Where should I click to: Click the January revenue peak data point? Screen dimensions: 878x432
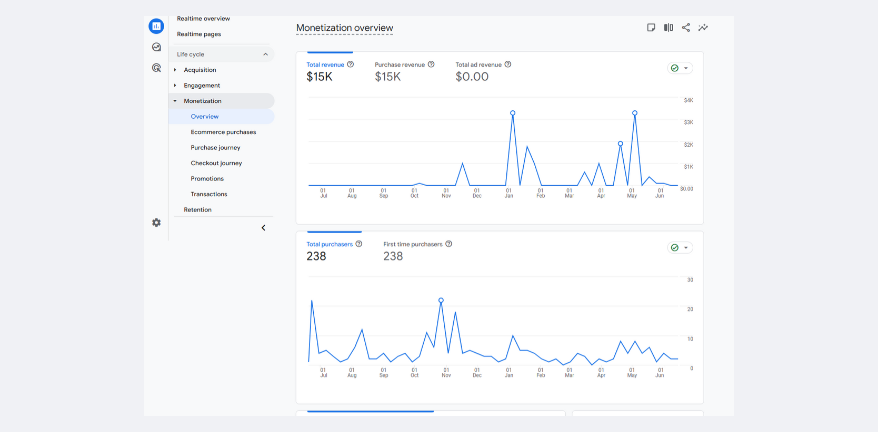(x=512, y=113)
